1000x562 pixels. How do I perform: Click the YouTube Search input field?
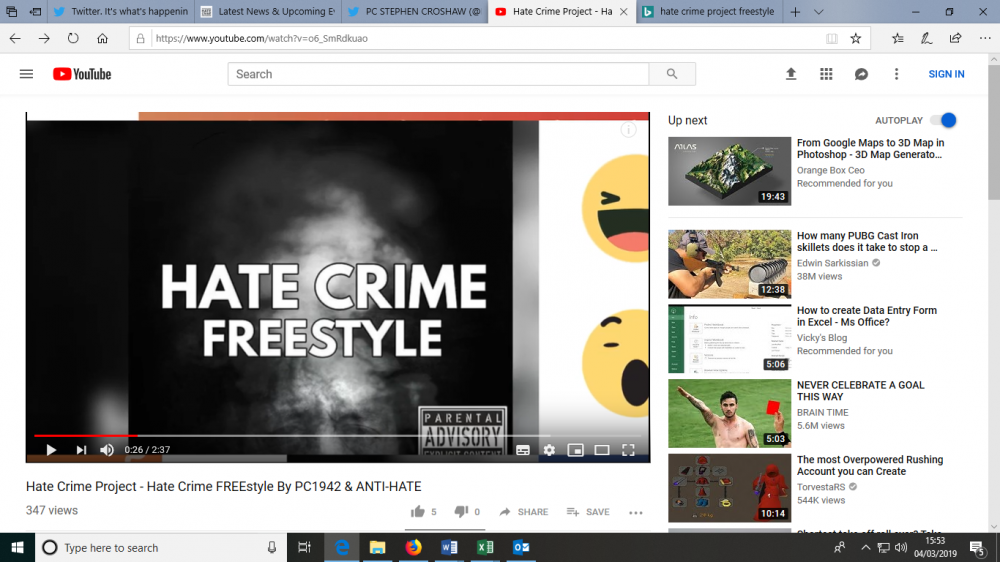(x=438, y=74)
